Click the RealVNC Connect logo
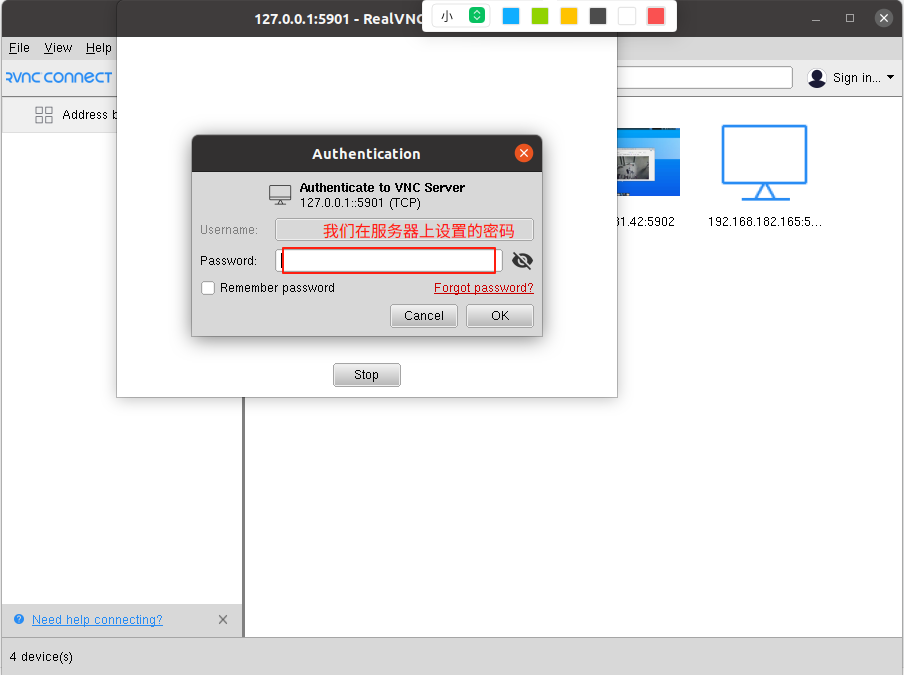The height and width of the screenshot is (675, 904). (x=58, y=77)
